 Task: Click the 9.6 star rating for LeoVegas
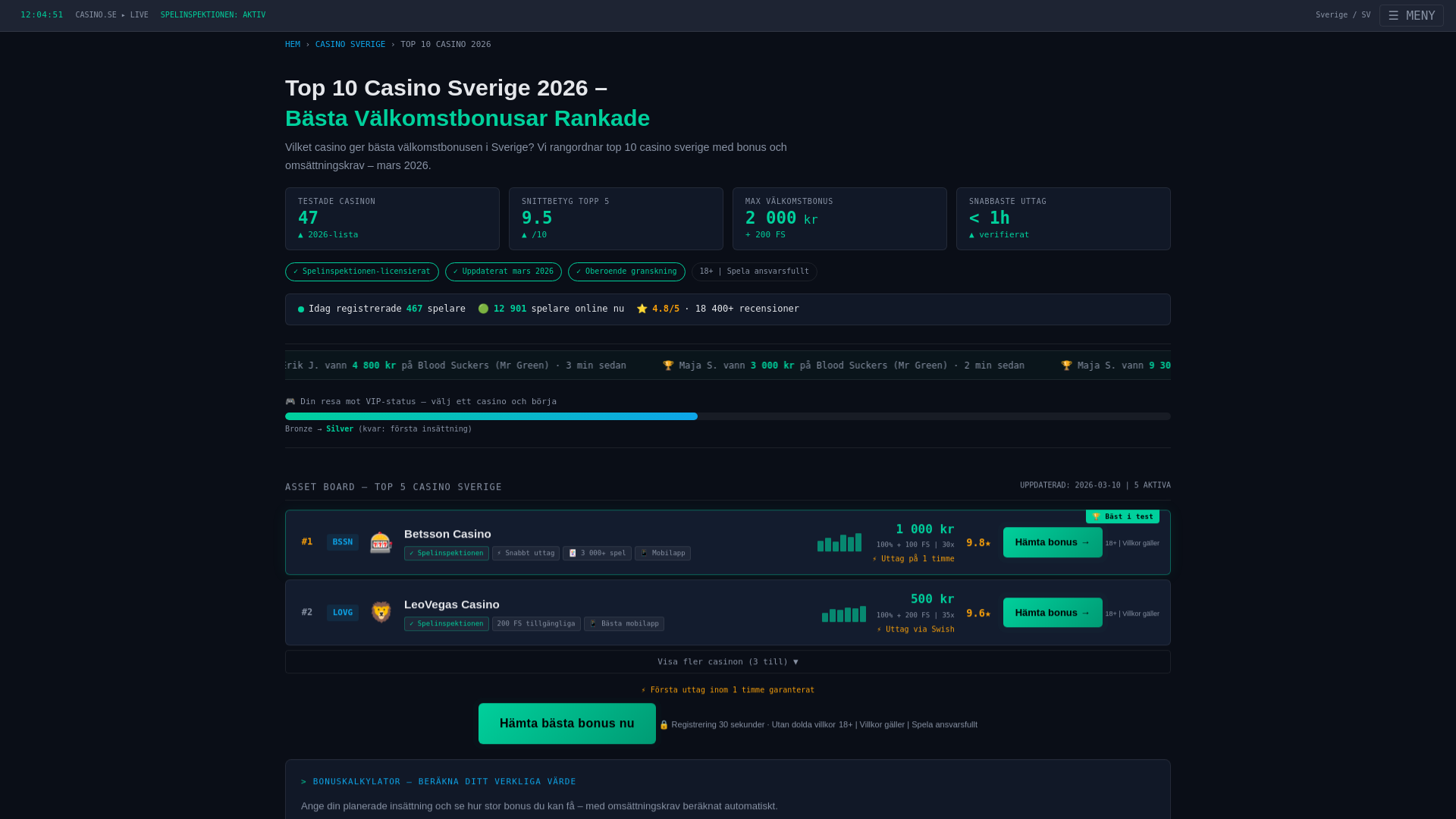pyautogui.click(x=978, y=613)
